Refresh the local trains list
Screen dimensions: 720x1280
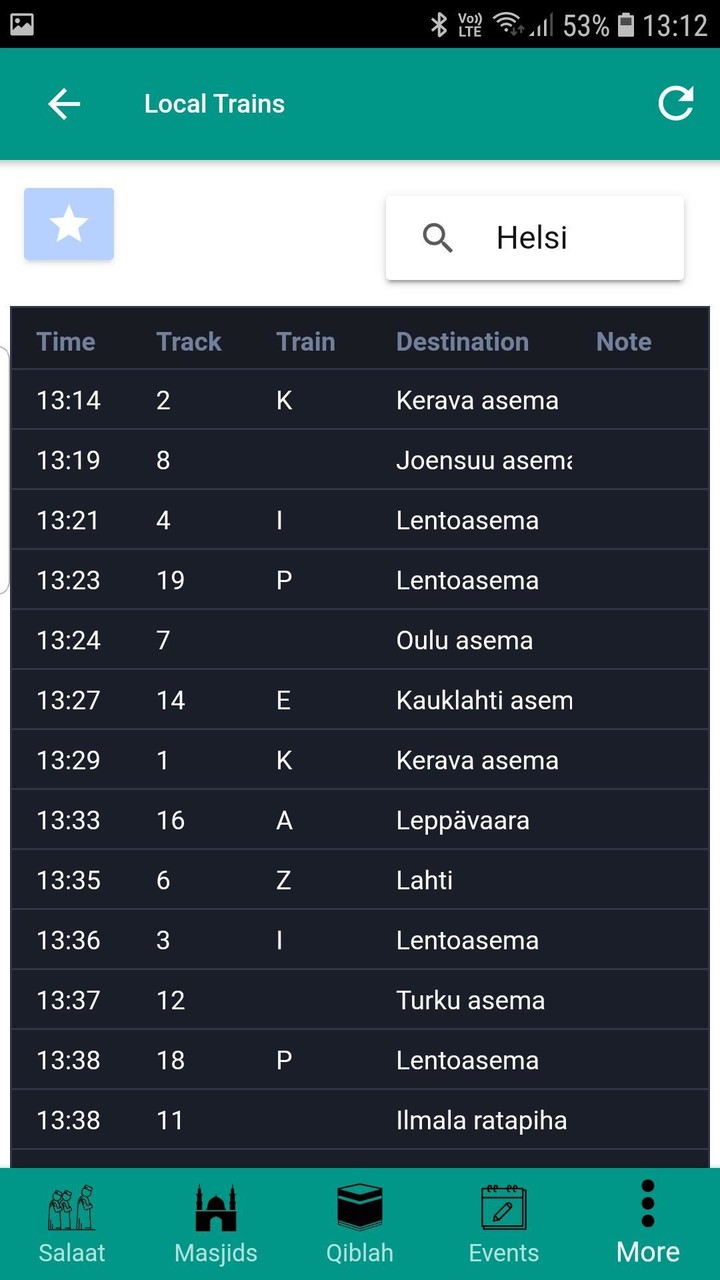675,104
